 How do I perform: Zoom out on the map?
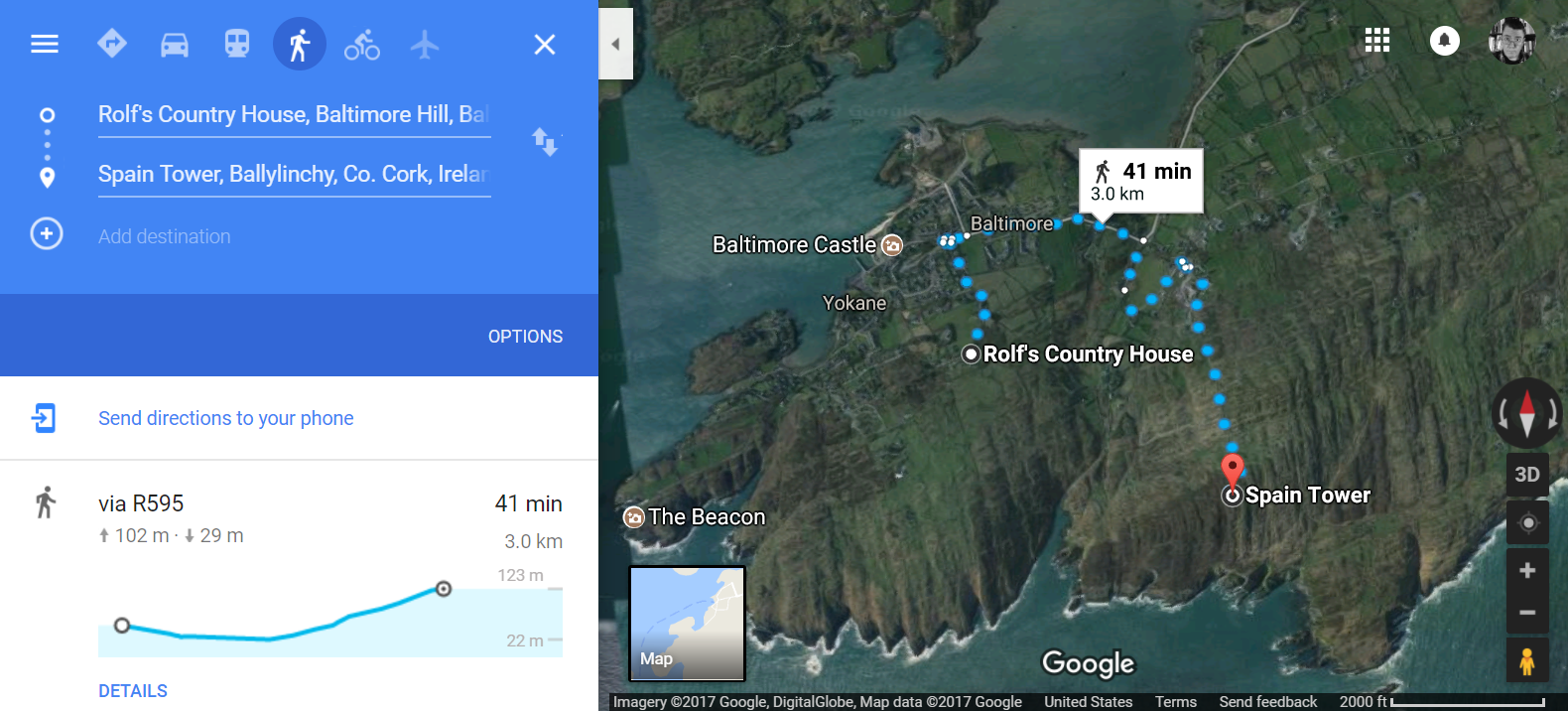pyautogui.click(x=1528, y=613)
